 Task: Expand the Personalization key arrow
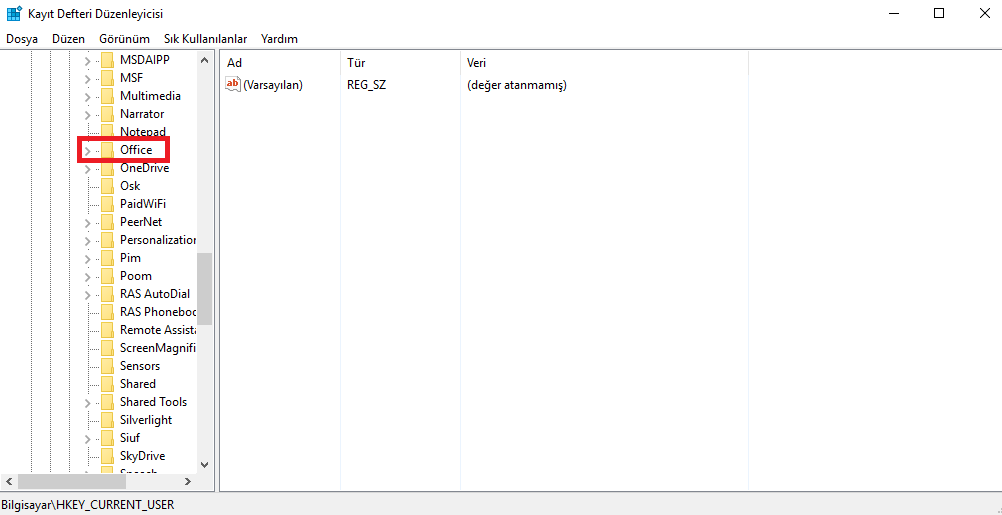click(87, 240)
